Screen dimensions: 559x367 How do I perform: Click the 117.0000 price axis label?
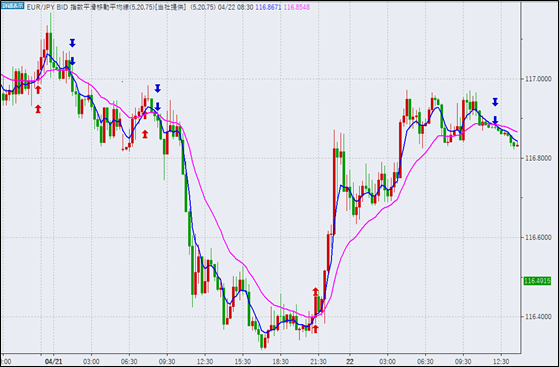537,79
